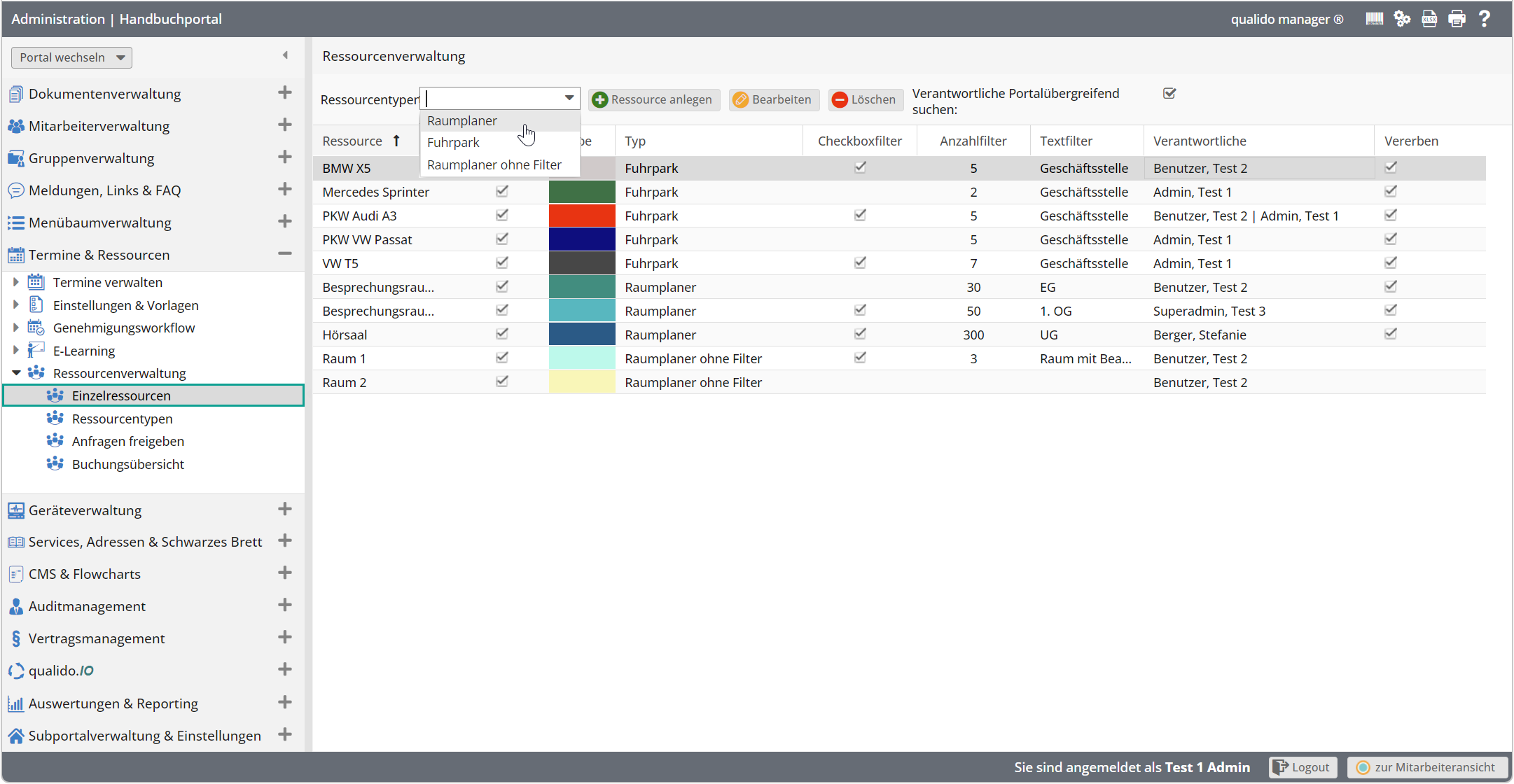The image size is (1514, 784).
Task: Open the Portal wechseln dropdown
Action: click(x=71, y=57)
